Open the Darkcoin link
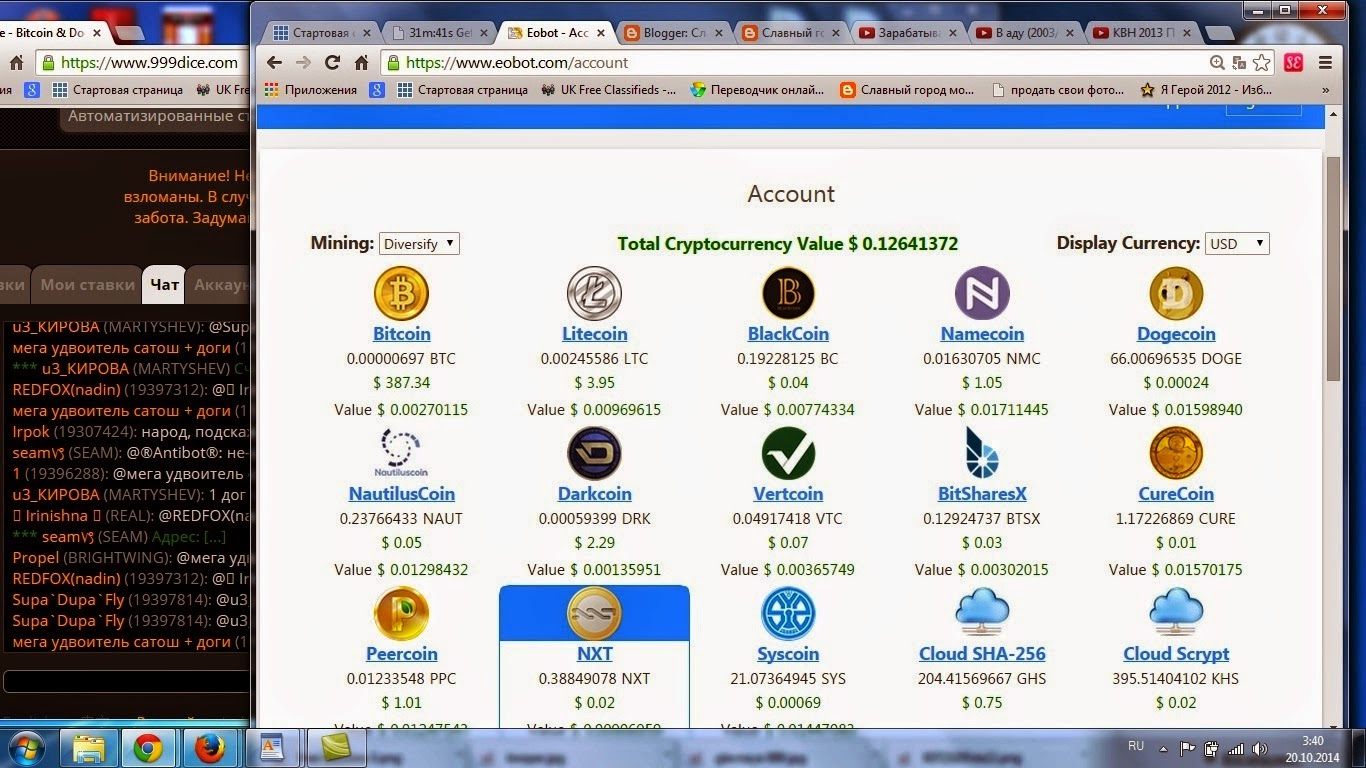The width and height of the screenshot is (1366, 768). pyautogui.click(x=594, y=494)
